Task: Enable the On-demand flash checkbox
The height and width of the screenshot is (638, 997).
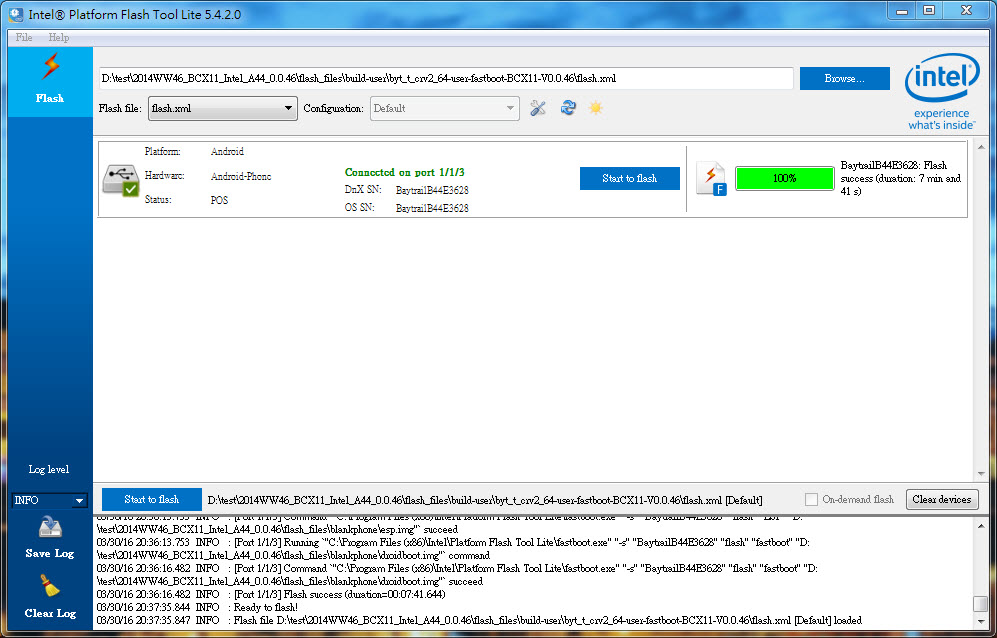Action: tap(812, 499)
